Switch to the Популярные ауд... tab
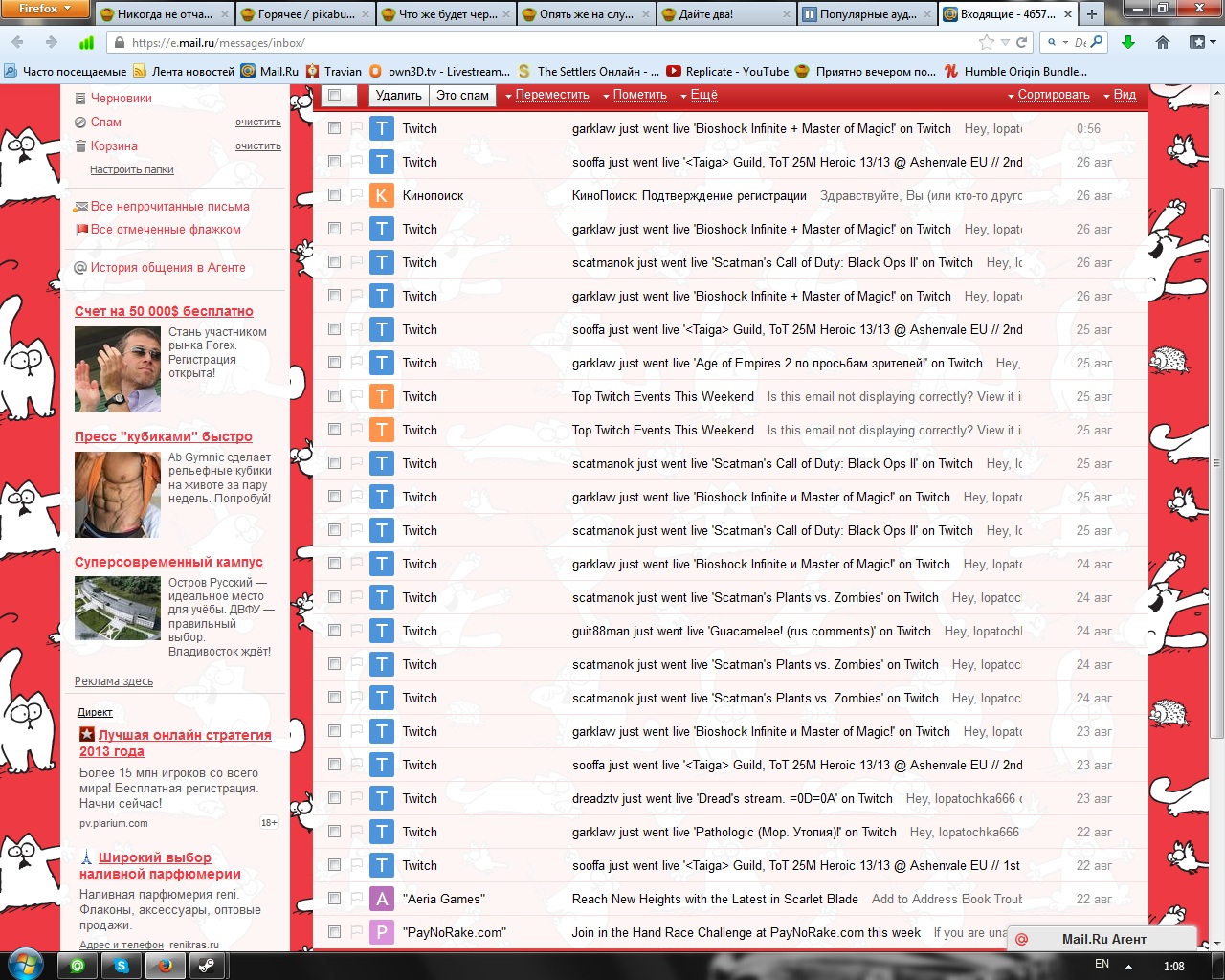 866,13
